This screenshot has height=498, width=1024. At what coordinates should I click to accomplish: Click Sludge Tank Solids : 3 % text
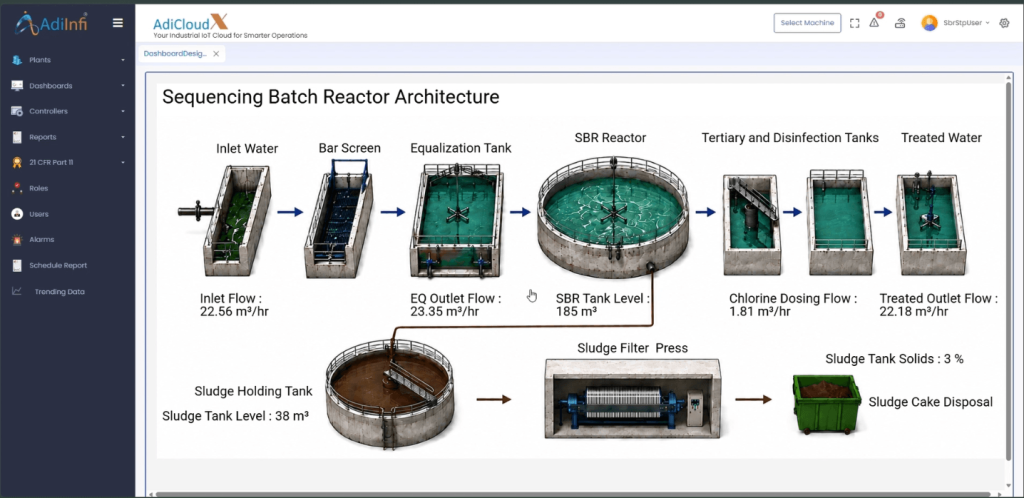[x=894, y=358]
